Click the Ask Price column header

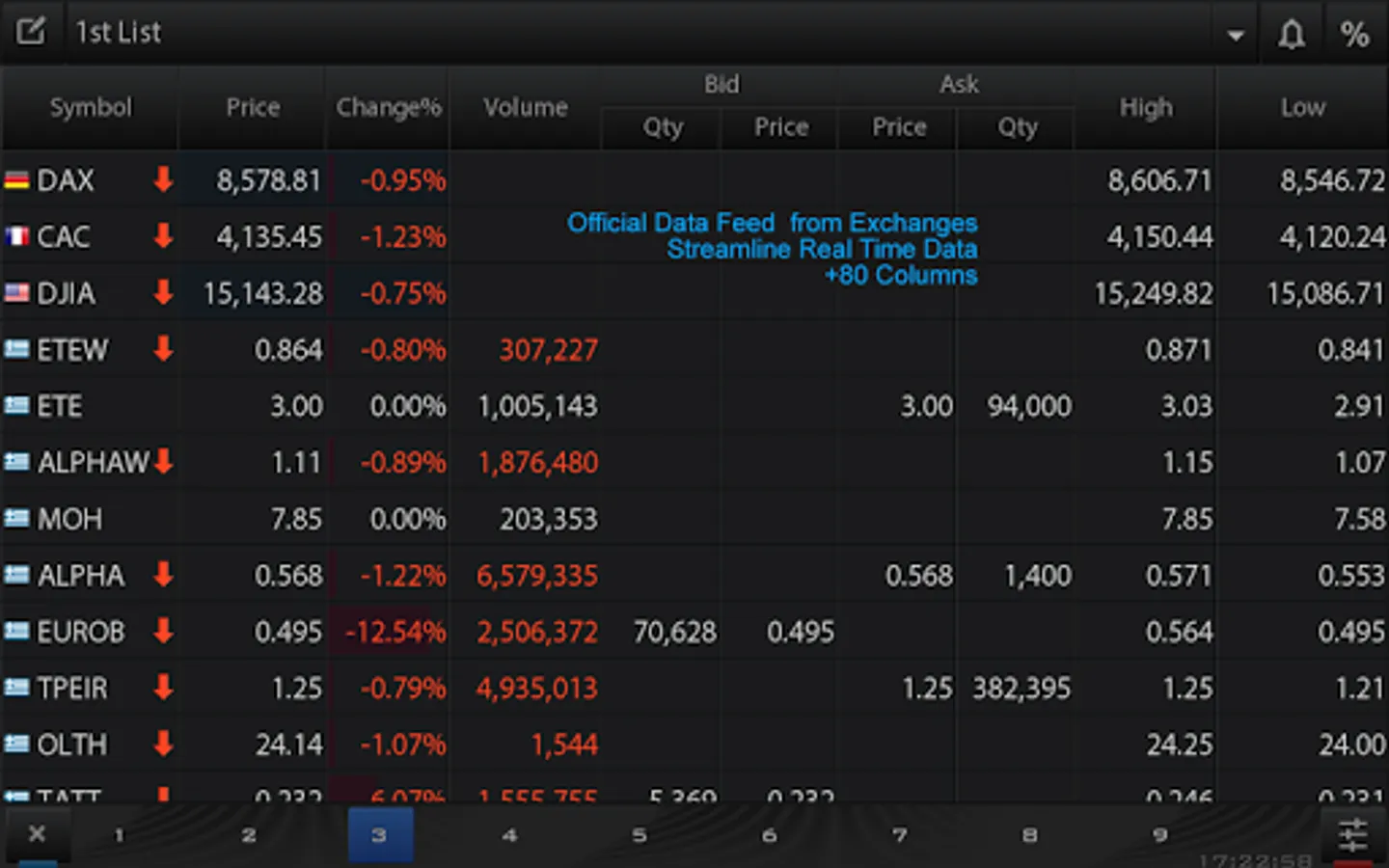point(899,127)
